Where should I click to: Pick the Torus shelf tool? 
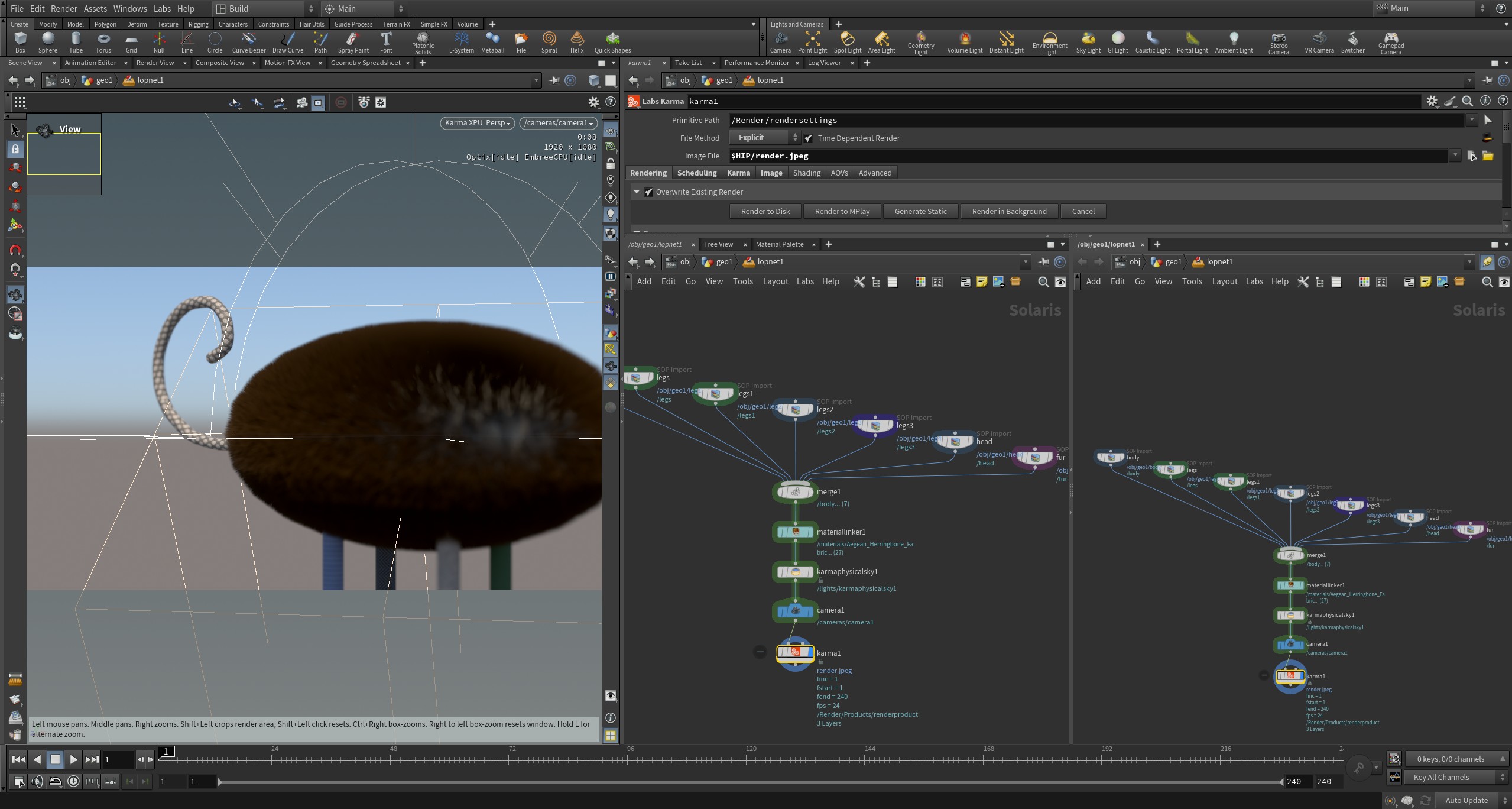(x=103, y=42)
